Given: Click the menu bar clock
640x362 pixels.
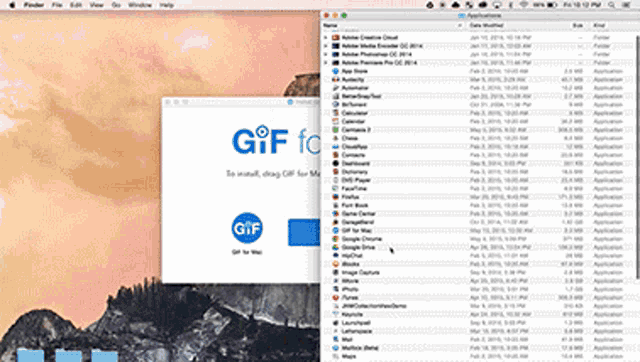Looking at the screenshot, I should click(x=582, y=5).
